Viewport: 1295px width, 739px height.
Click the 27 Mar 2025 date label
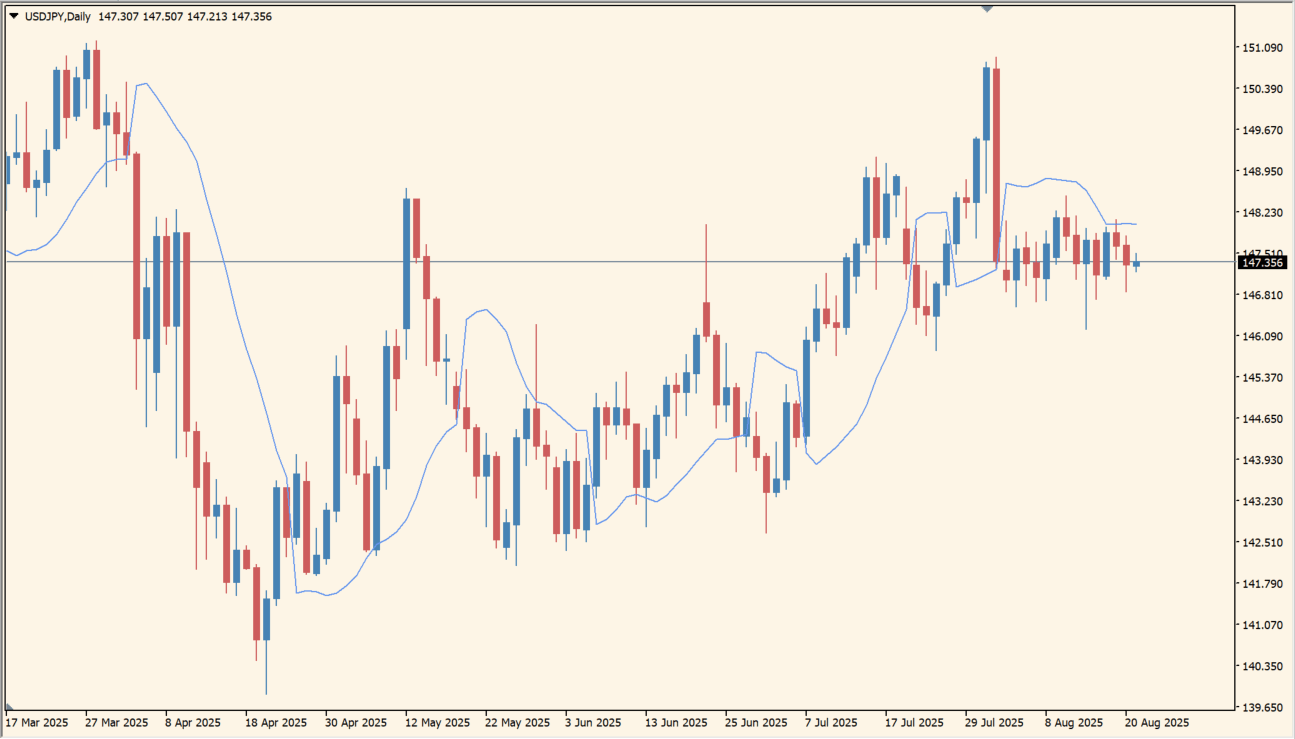click(x=116, y=722)
